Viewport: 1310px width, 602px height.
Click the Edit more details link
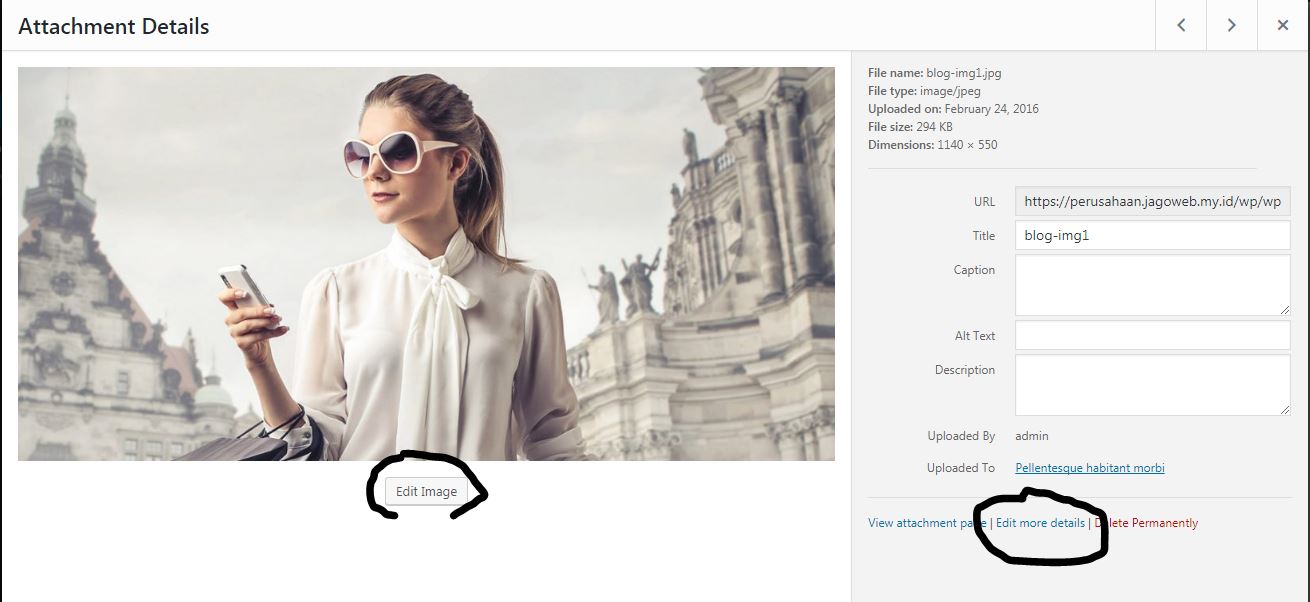pyautogui.click(x=1040, y=523)
